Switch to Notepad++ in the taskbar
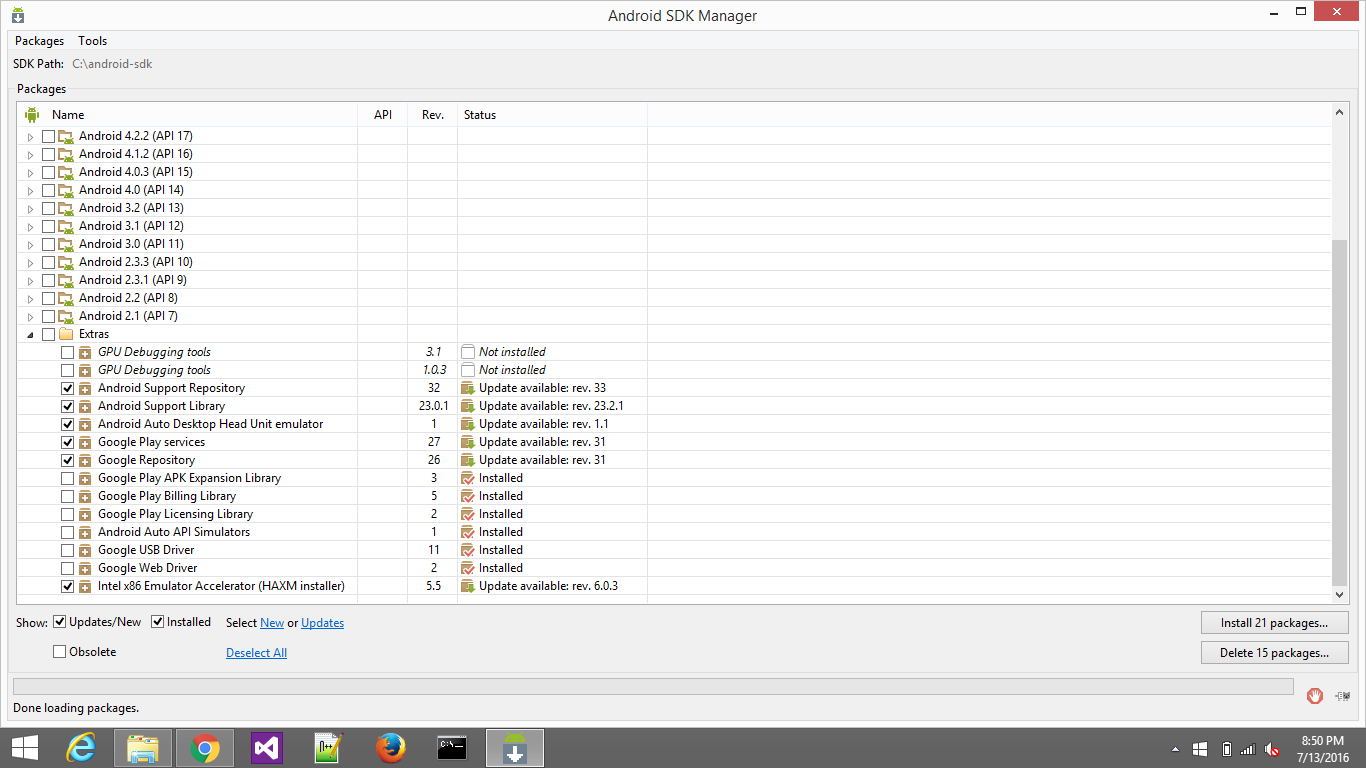 pyautogui.click(x=329, y=748)
